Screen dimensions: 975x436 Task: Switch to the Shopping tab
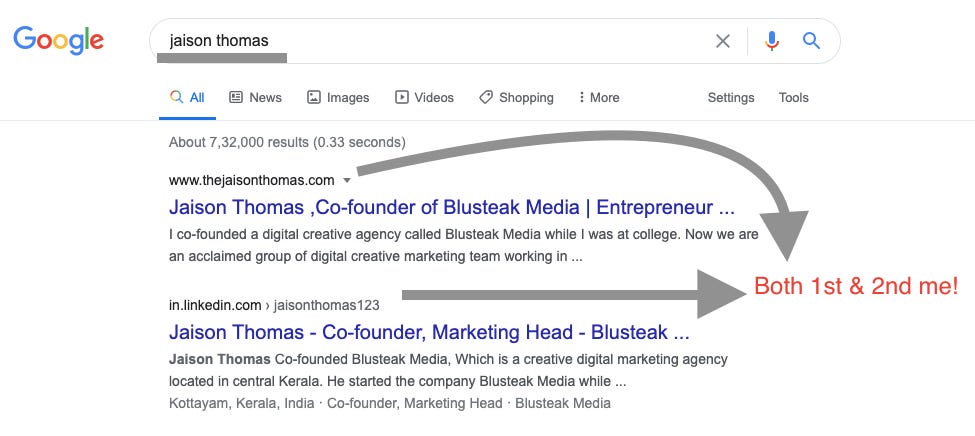click(516, 98)
